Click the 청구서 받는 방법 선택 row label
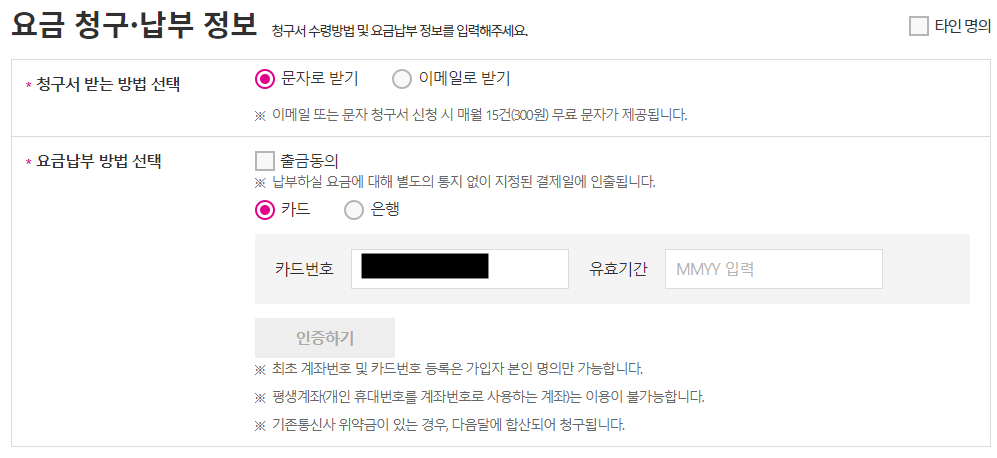Screen dimensions: 997x458 [x=108, y=85]
